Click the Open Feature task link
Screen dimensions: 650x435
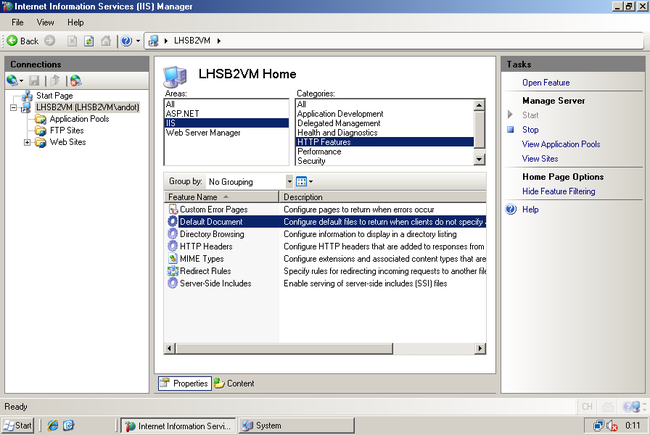tap(546, 83)
